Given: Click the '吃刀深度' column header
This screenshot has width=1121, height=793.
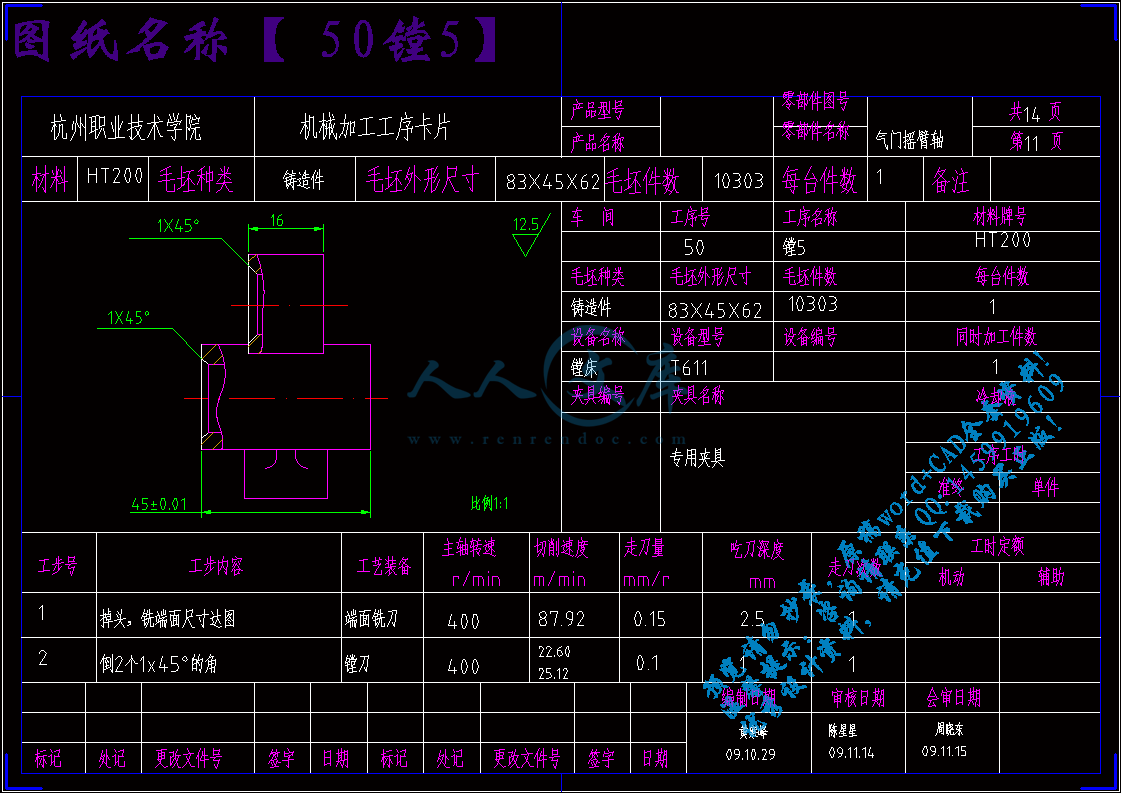Looking at the screenshot, I should coord(757,549).
